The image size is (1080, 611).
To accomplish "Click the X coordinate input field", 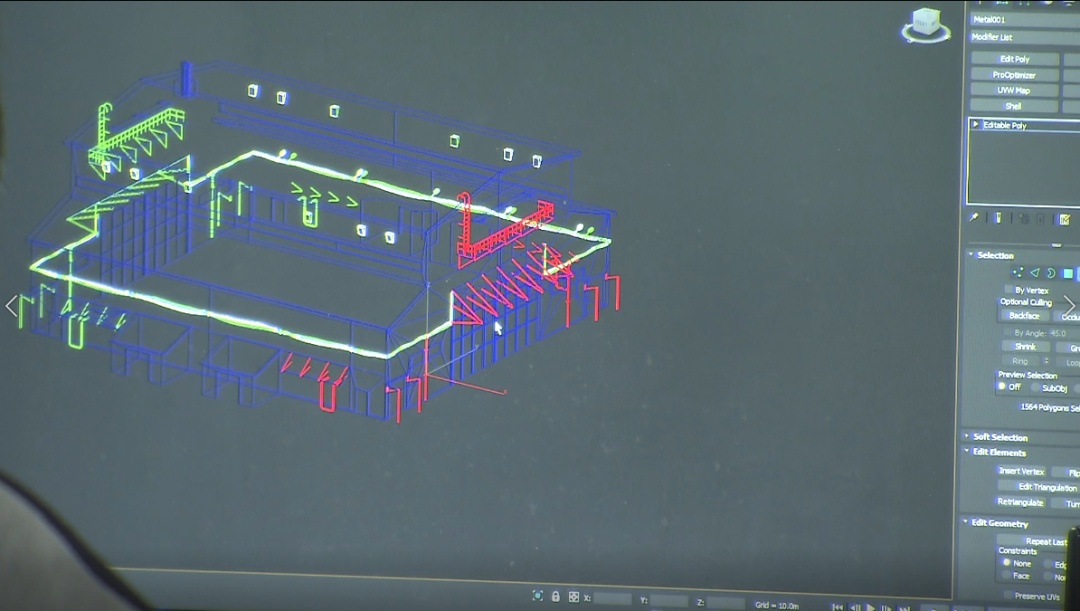I will [x=612, y=598].
